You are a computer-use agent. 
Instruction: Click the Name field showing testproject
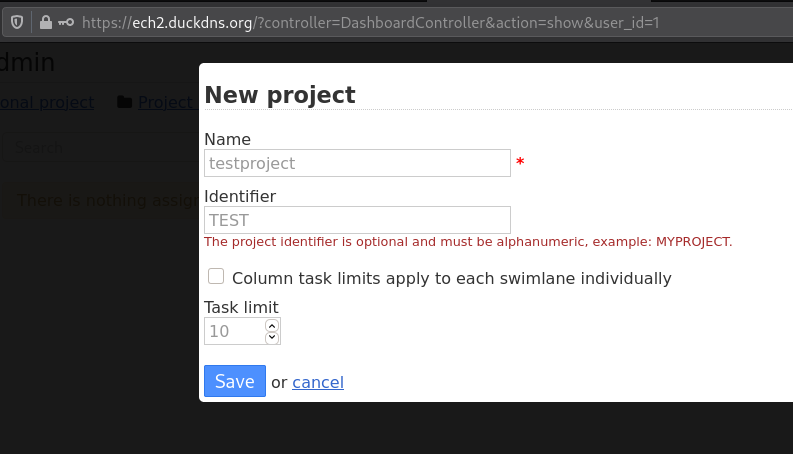(x=357, y=163)
